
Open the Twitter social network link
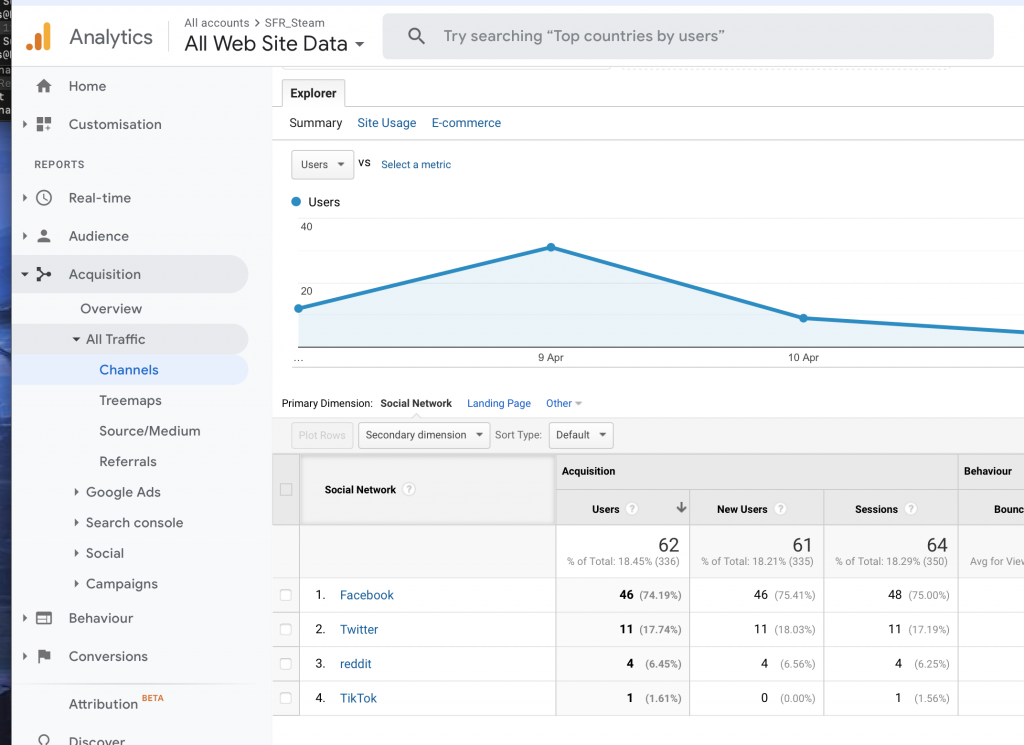point(359,629)
